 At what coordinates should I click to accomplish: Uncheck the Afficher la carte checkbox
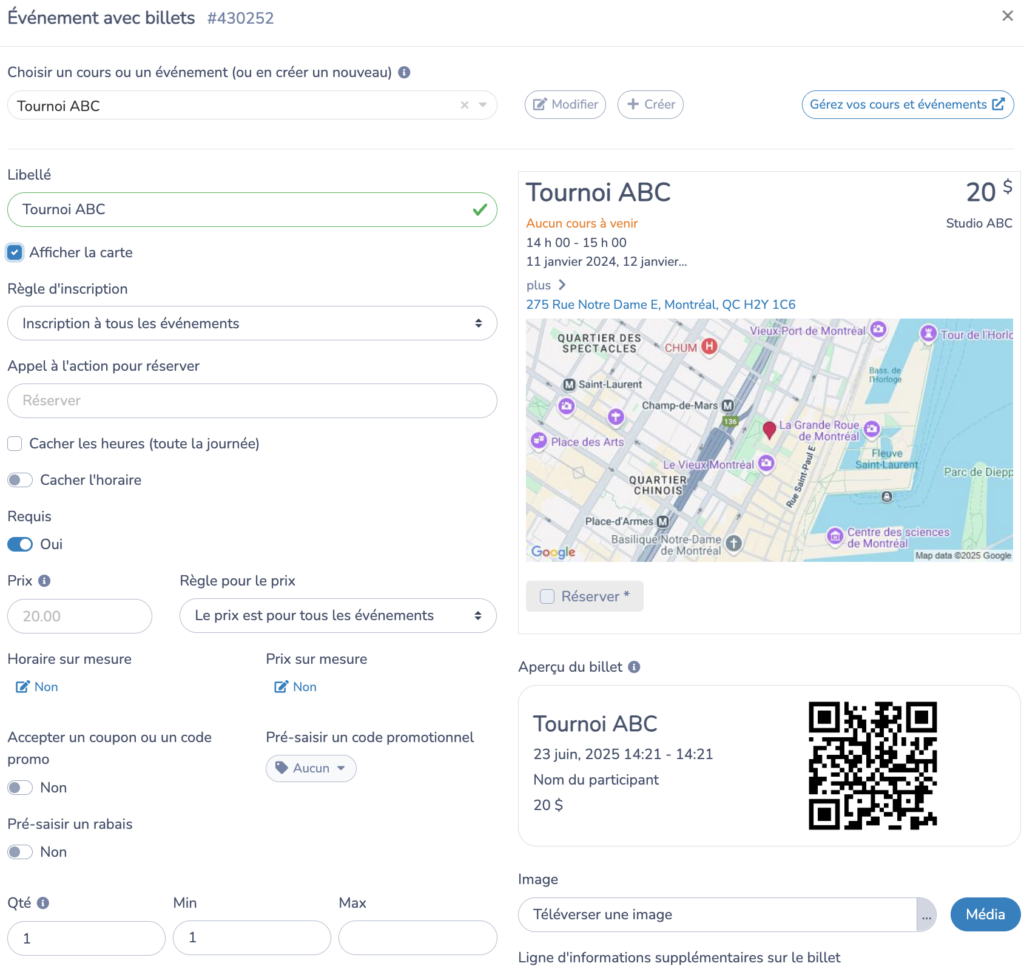tap(15, 253)
